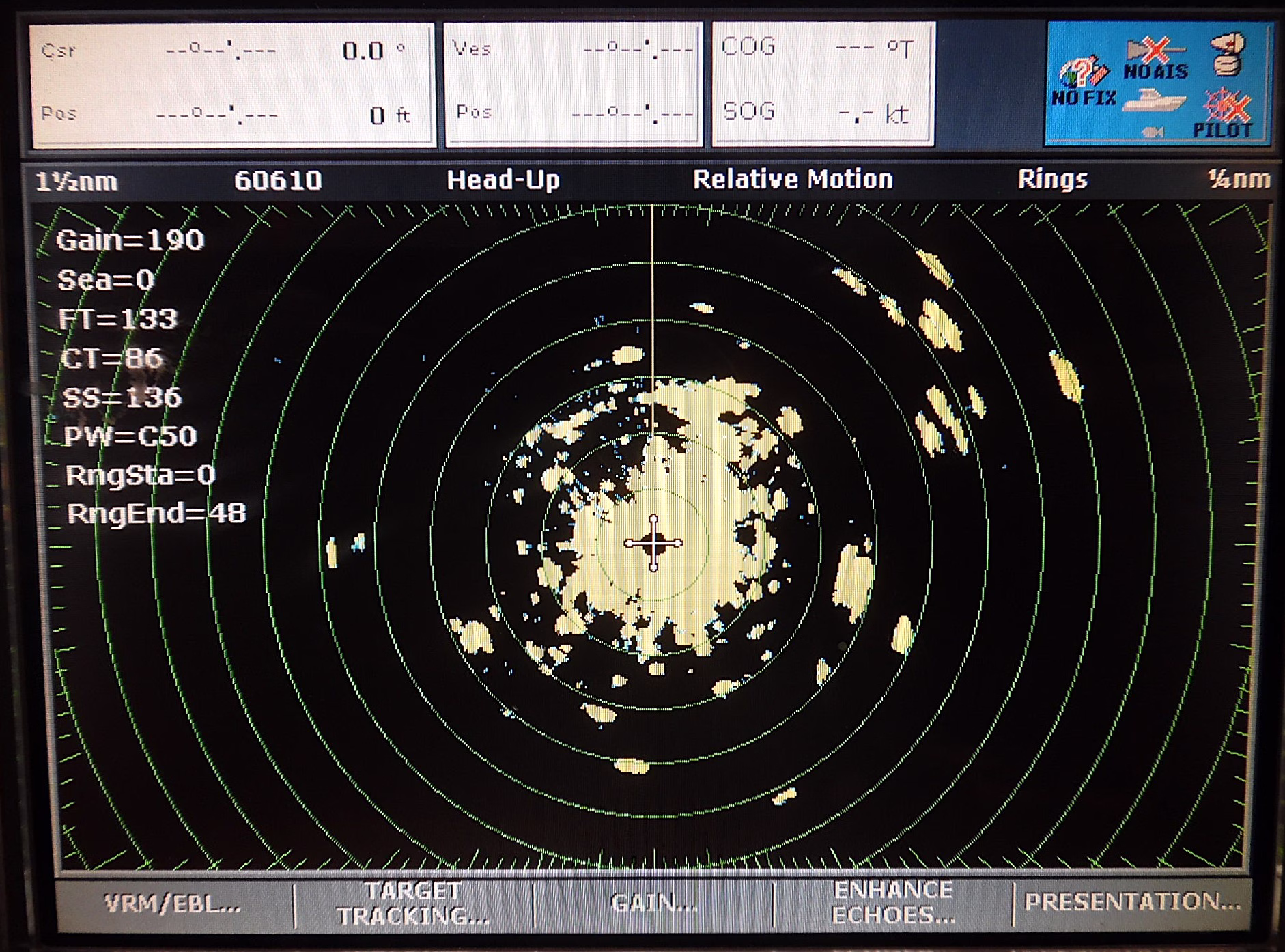Tap the Ves label in vessel data box
This screenshot has width=1285, height=952.
pos(472,48)
